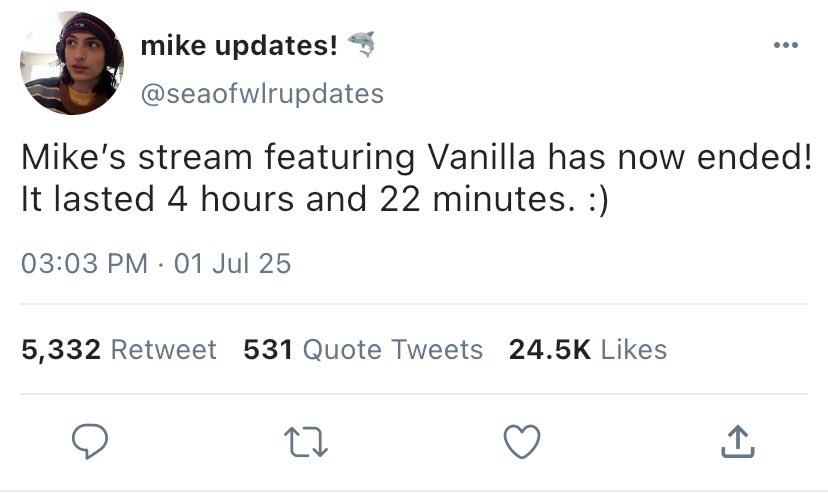View the 5,332 Retweet list
The height and width of the screenshot is (493, 828).
coord(118,349)
